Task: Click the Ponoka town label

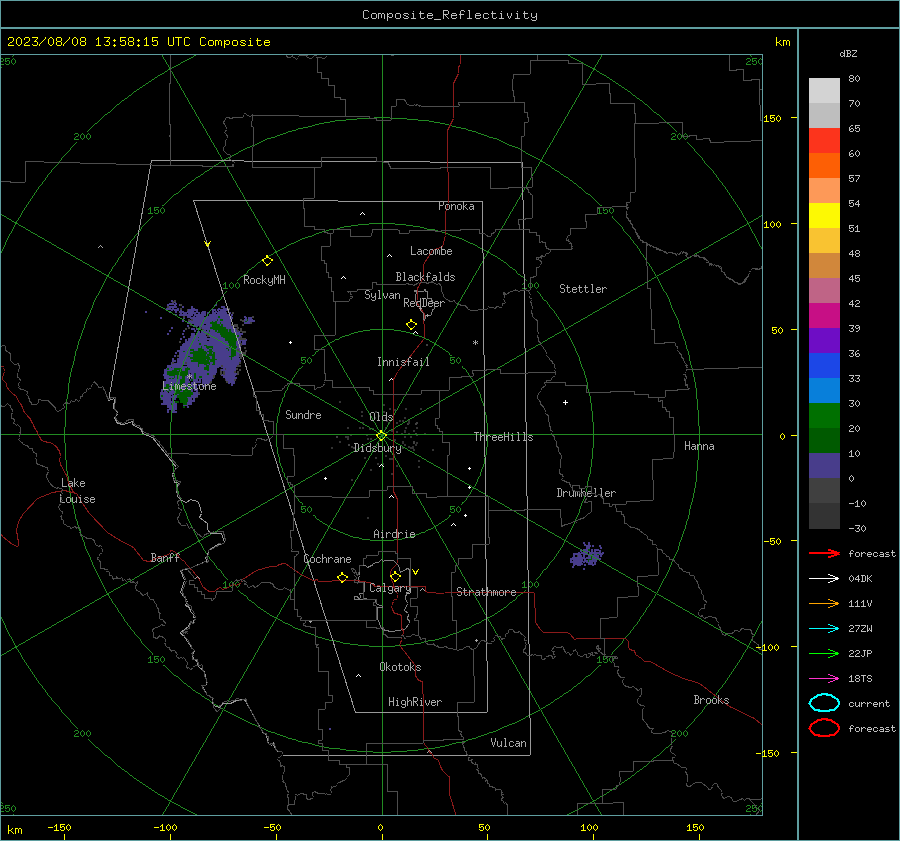Action: (456, 206)
